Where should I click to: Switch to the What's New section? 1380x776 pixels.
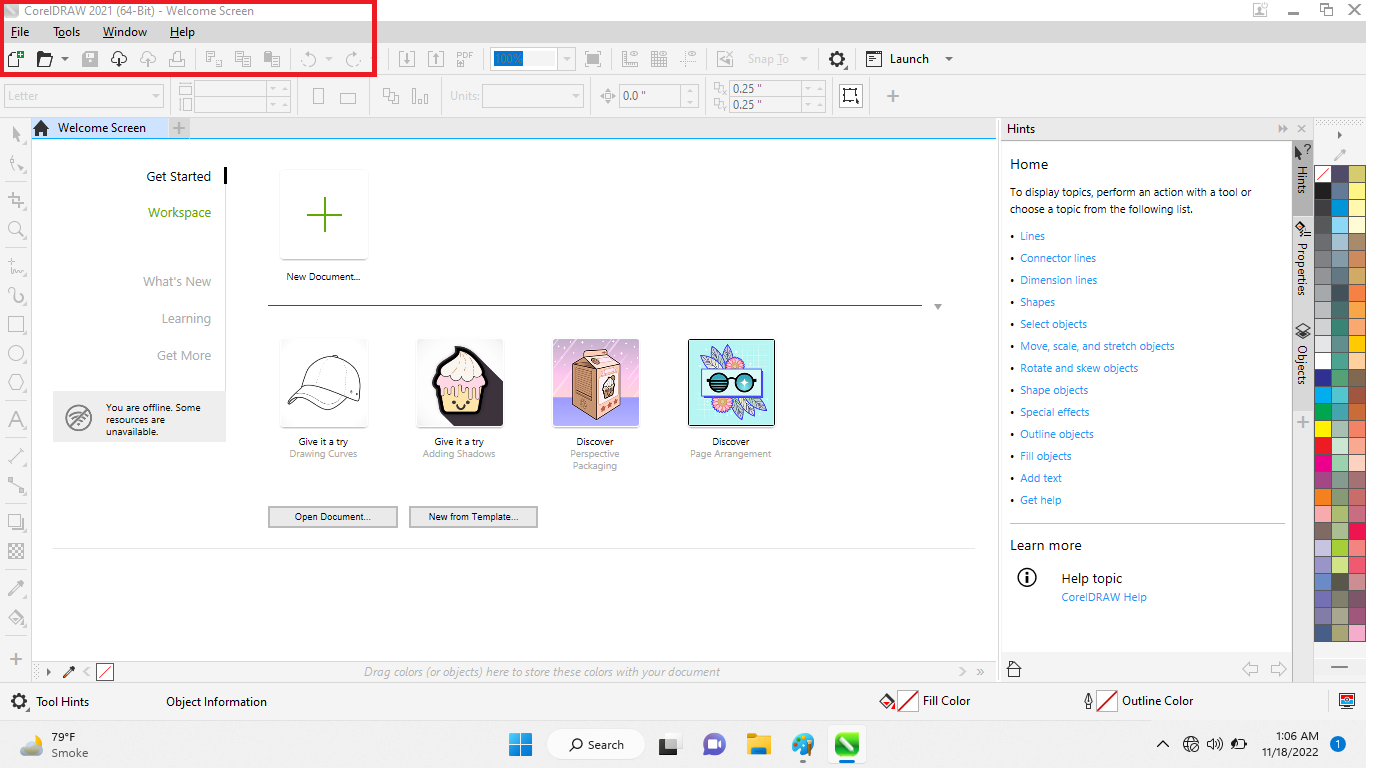177,282
